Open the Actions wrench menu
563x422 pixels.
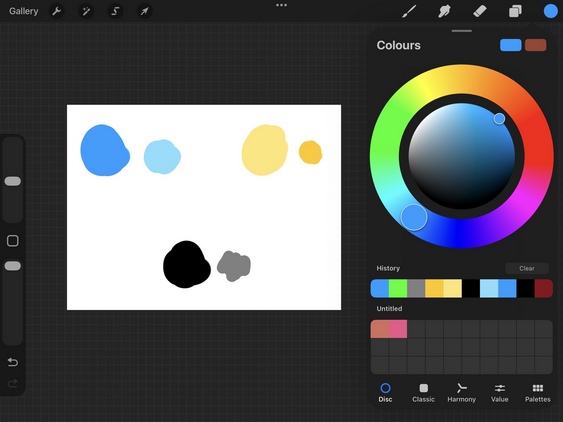point(56,11)
